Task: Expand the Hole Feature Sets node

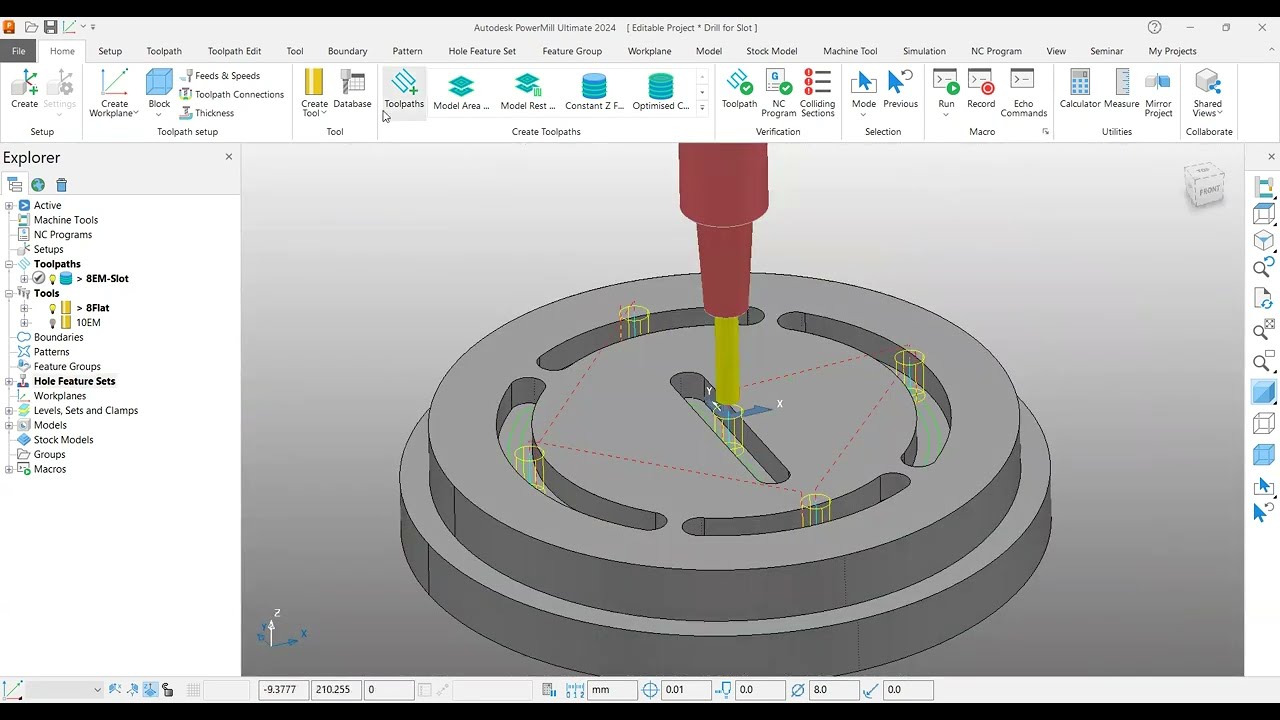Action: coord(9,381)
